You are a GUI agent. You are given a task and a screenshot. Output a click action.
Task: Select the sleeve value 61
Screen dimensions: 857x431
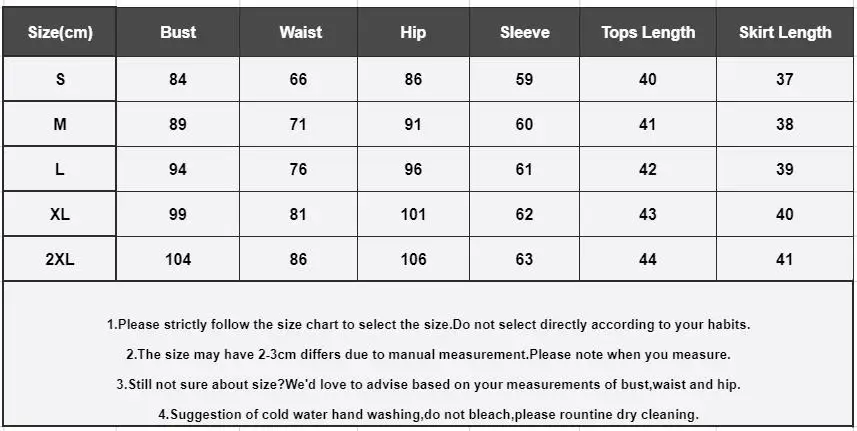pos(524,169)
